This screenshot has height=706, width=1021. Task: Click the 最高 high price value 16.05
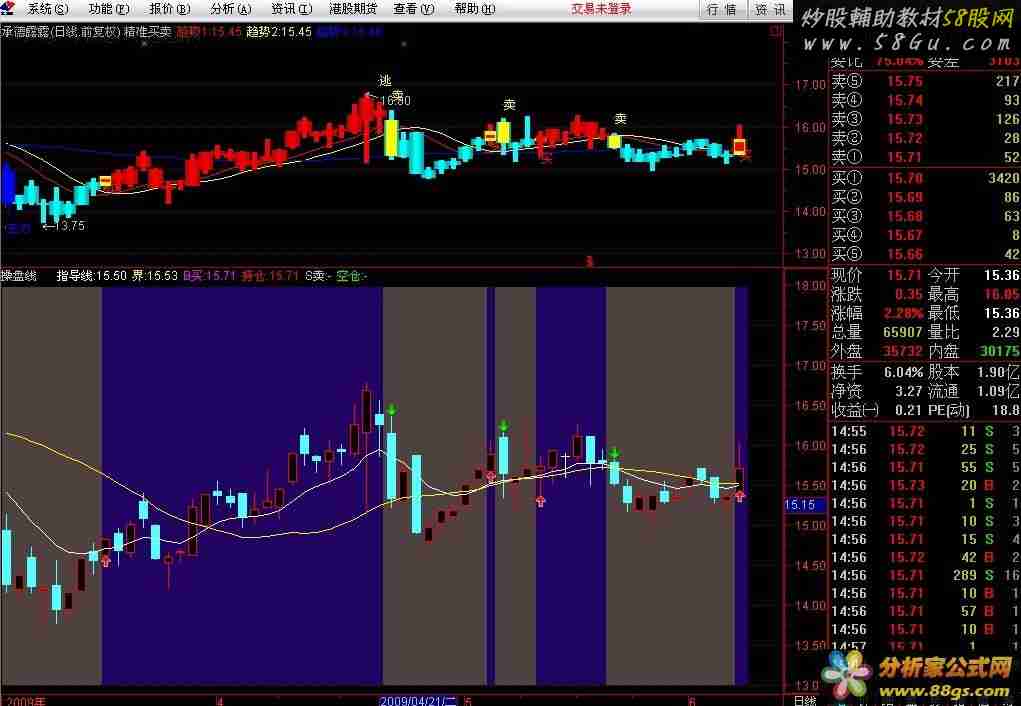(1002, 294)
